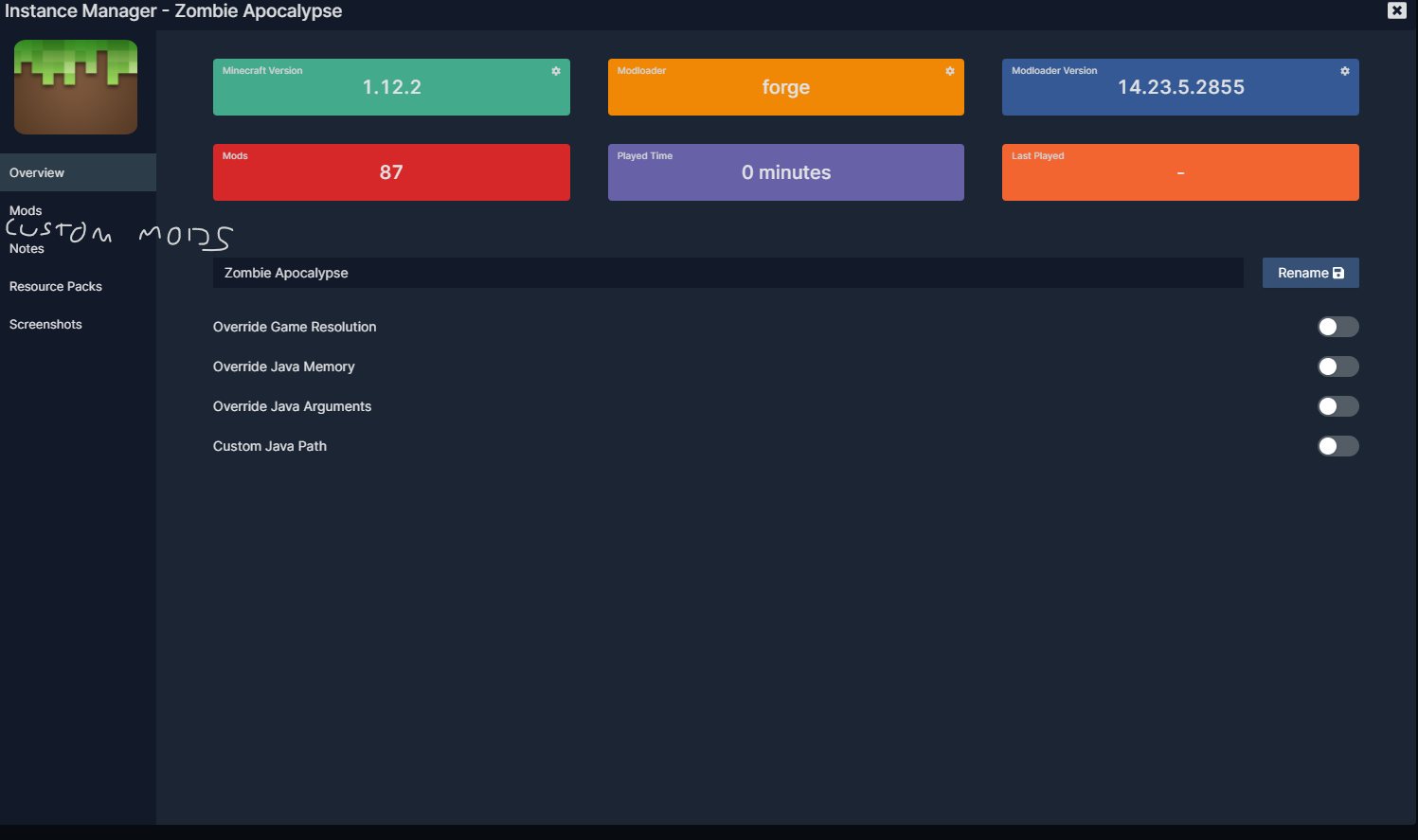Open the Modloader Version gear selector
Viewport: 1418px width, 840px height.
point(1344,70)
